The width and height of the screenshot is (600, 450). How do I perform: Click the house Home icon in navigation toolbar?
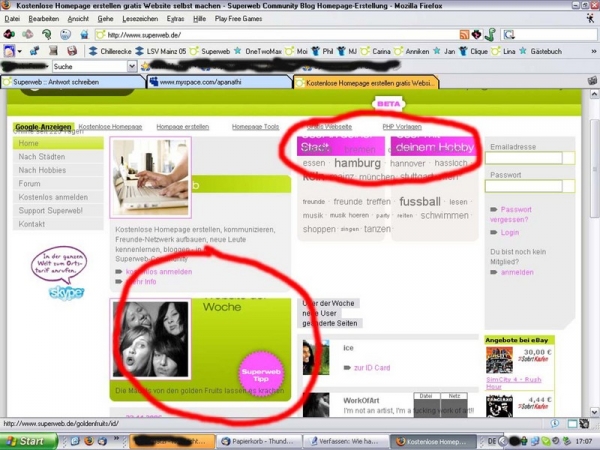click(x=84, y=35)
